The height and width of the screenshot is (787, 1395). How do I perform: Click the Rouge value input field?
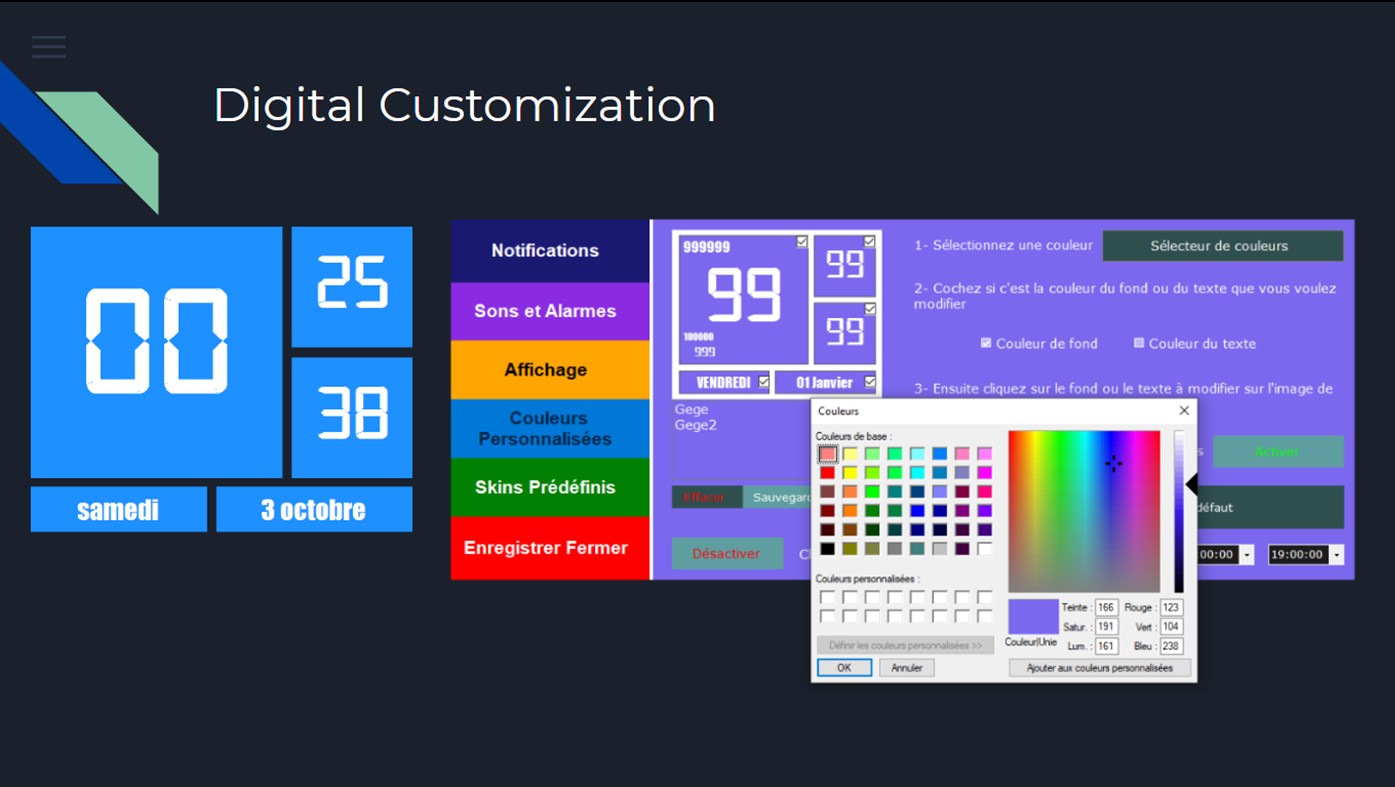[x=1169, y=607]
